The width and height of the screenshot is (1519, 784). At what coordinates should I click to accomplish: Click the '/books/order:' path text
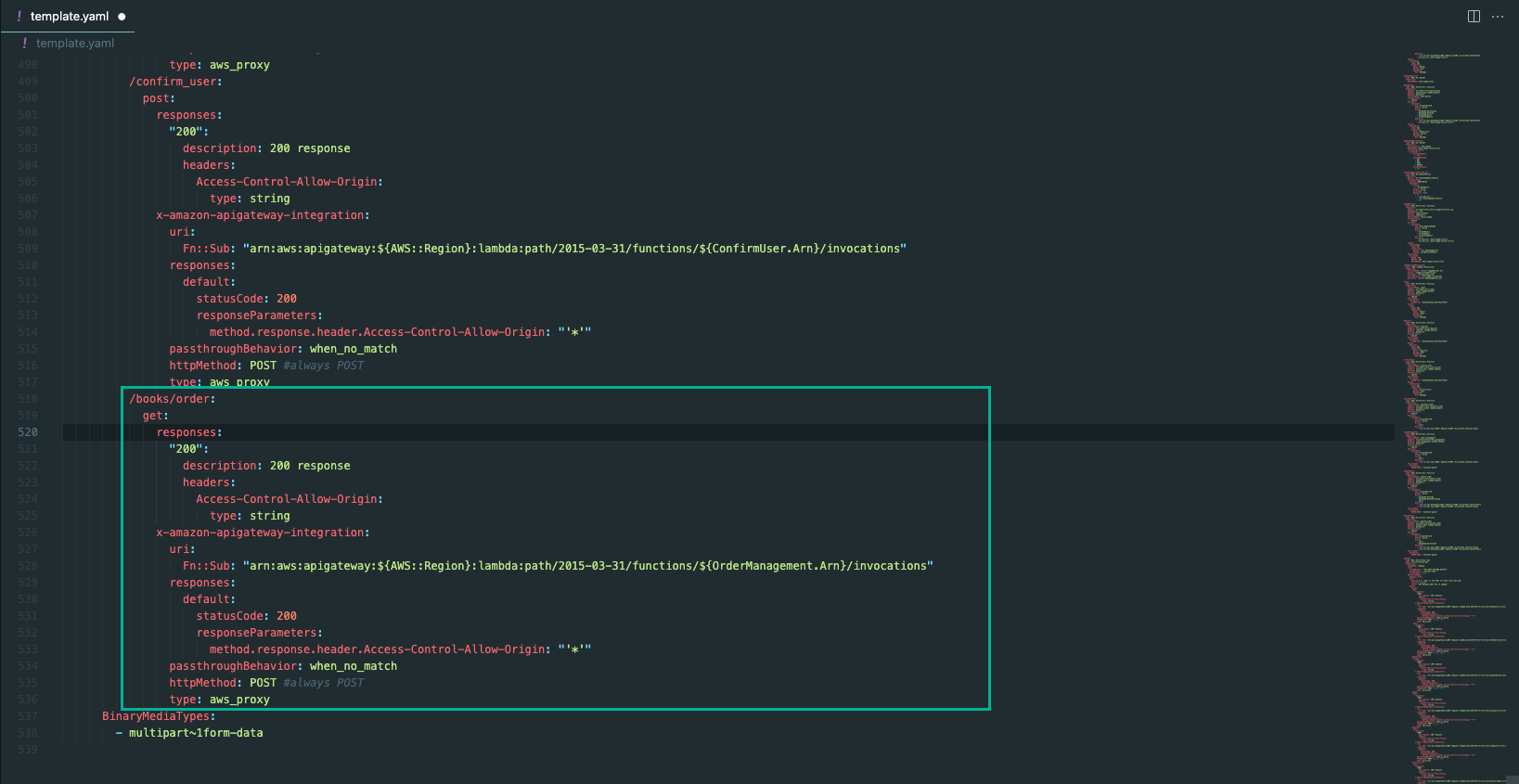pyautogui.click(x=172, y=399)
